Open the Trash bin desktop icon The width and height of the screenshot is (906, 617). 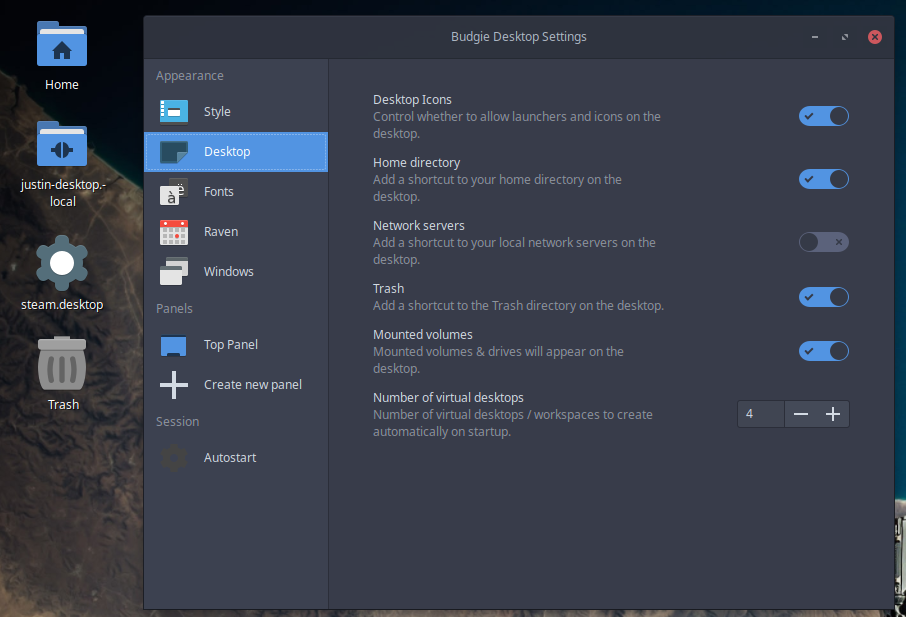click(x=62, y=364)
